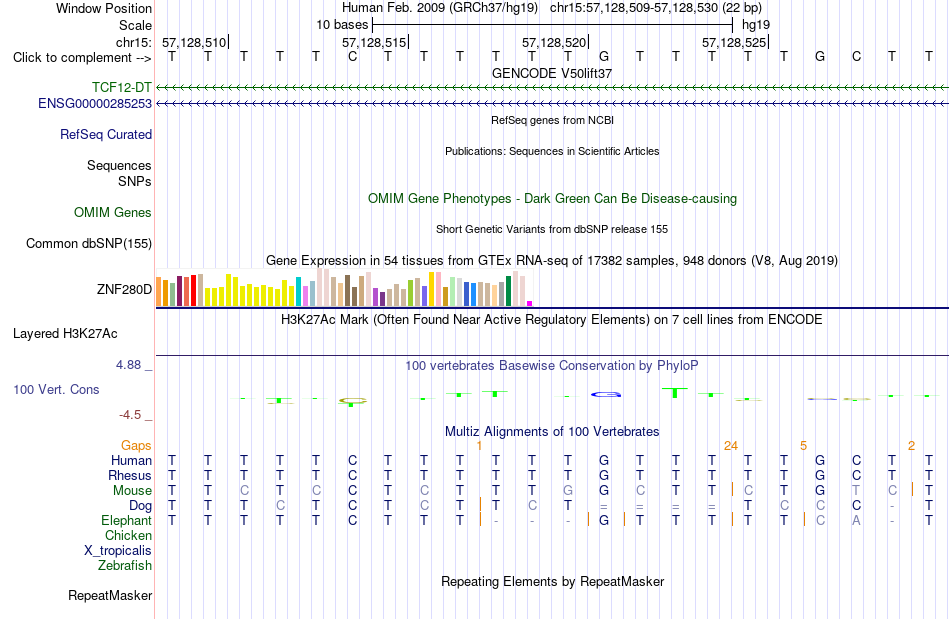Click the Human Feb. 2009 (GRCh37/hg19) header
Screen dimensions: 950x619
point(440,8)
